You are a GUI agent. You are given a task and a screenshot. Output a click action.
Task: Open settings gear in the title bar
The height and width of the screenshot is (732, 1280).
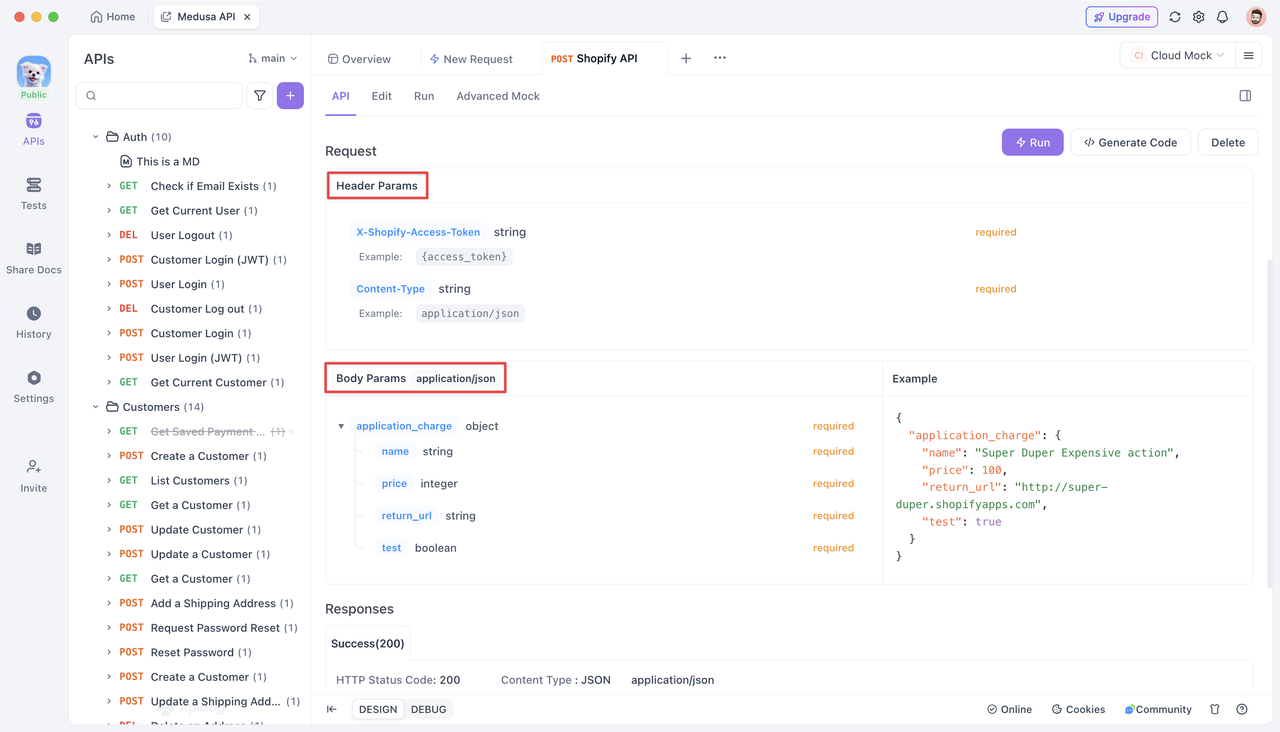coord(1198,17)
